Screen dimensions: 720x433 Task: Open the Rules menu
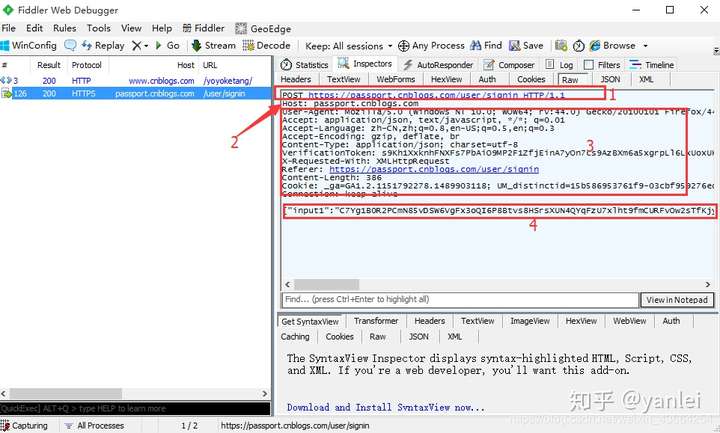[x=64, y=28]
